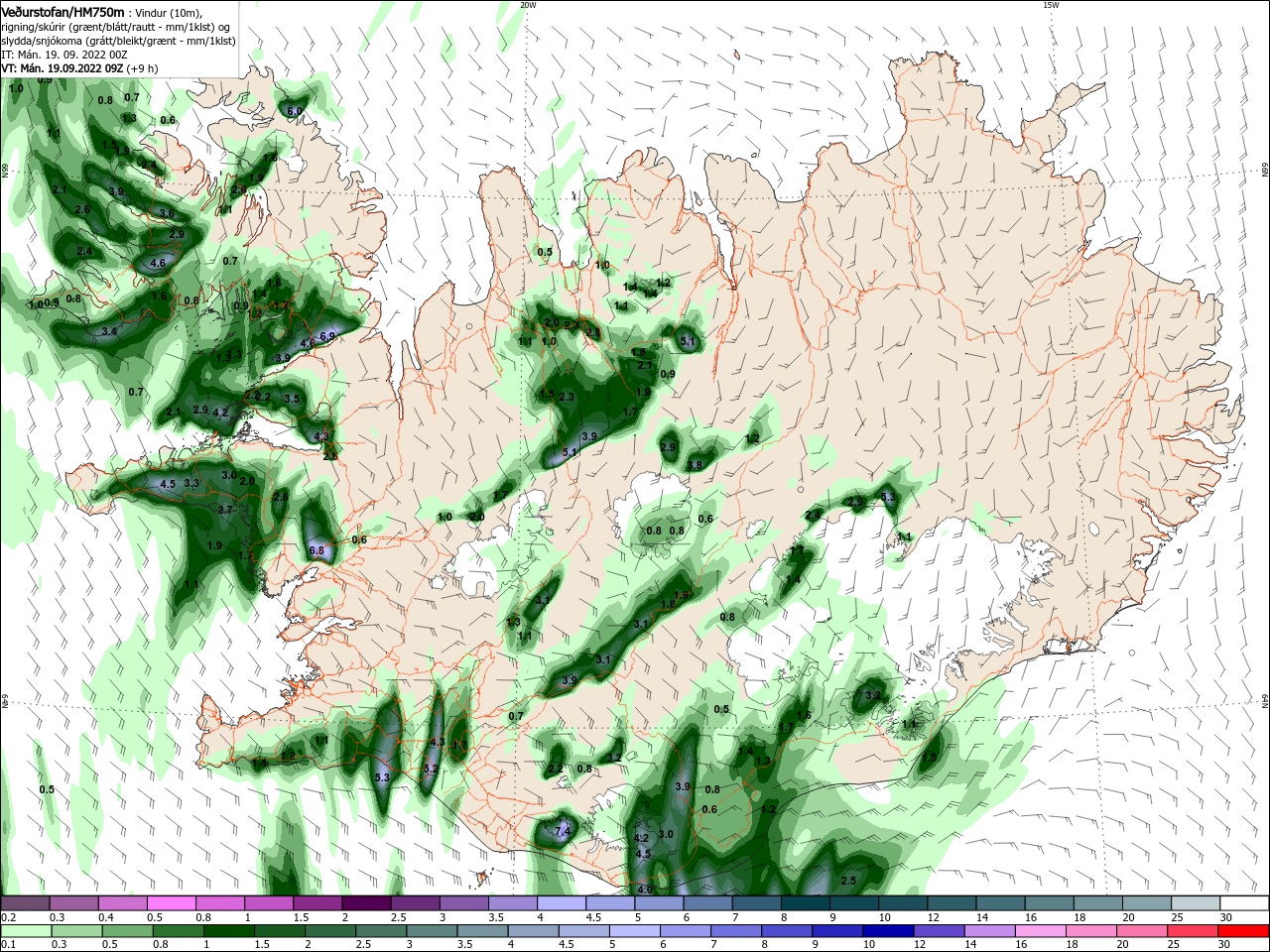The width and height of the screenshot is (1270, 952).
Task: Click the 6.8 precipitation value on the map
Action: point(317,550)
